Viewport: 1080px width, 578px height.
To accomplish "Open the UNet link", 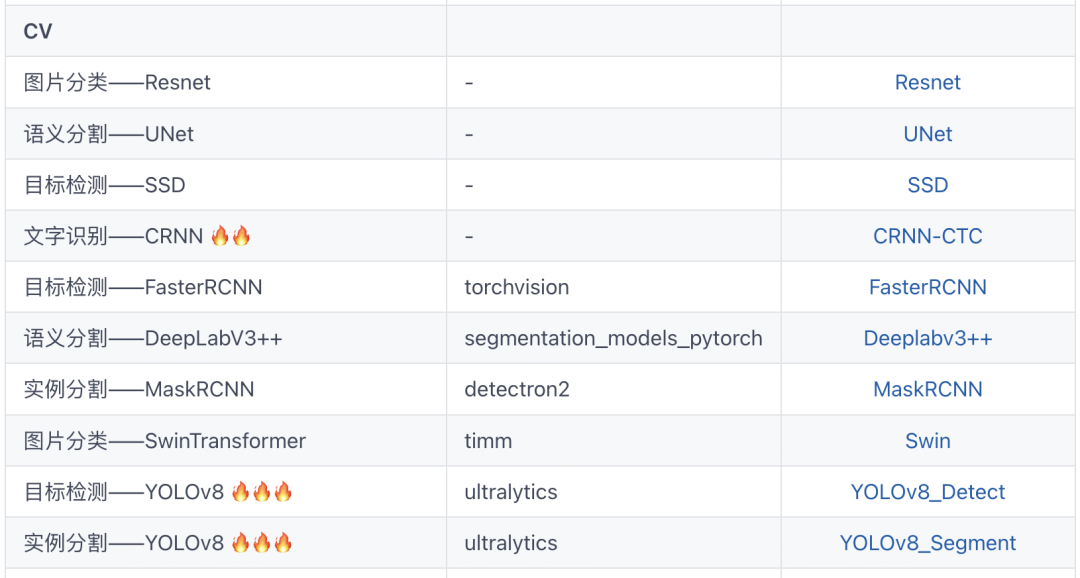I will [927, 134].
